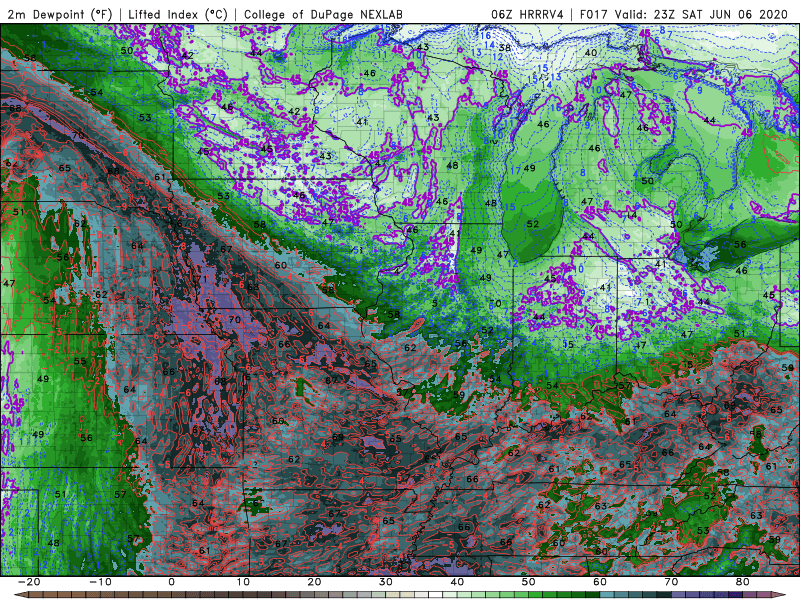Select the '0' label on the scale
Screen dimensions: 800x600
pos(171,582)
